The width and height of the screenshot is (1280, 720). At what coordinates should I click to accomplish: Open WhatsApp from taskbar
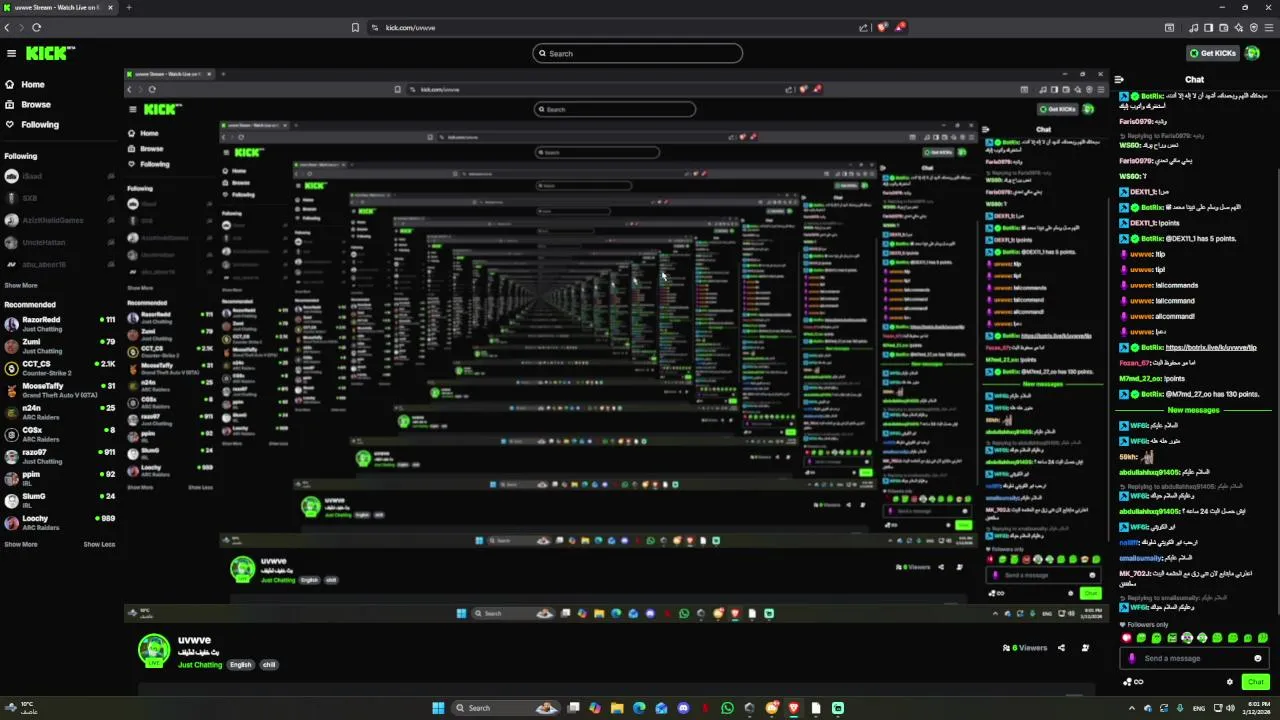(728, 708)
